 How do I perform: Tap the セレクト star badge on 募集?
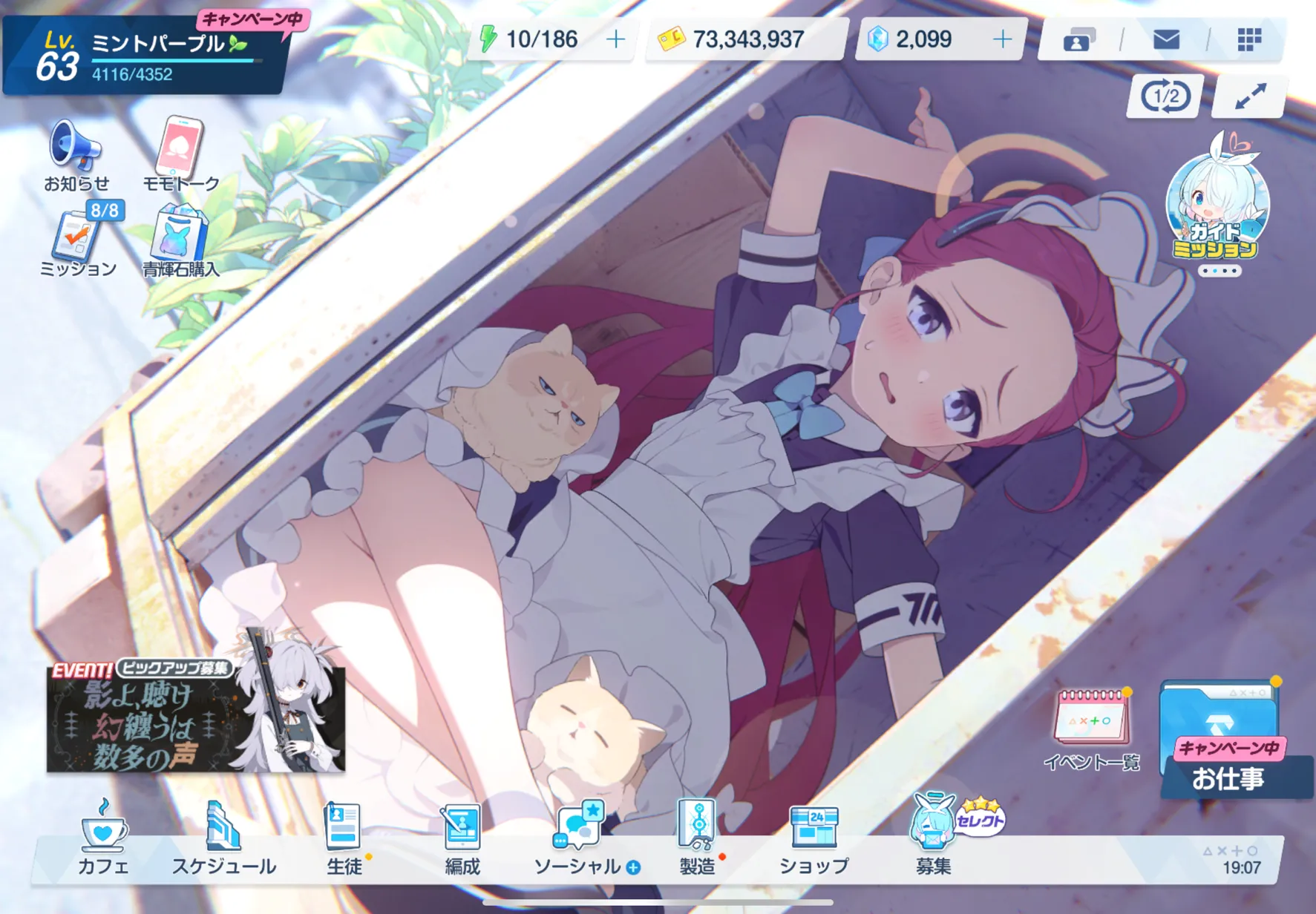click(x=980, y=816)
